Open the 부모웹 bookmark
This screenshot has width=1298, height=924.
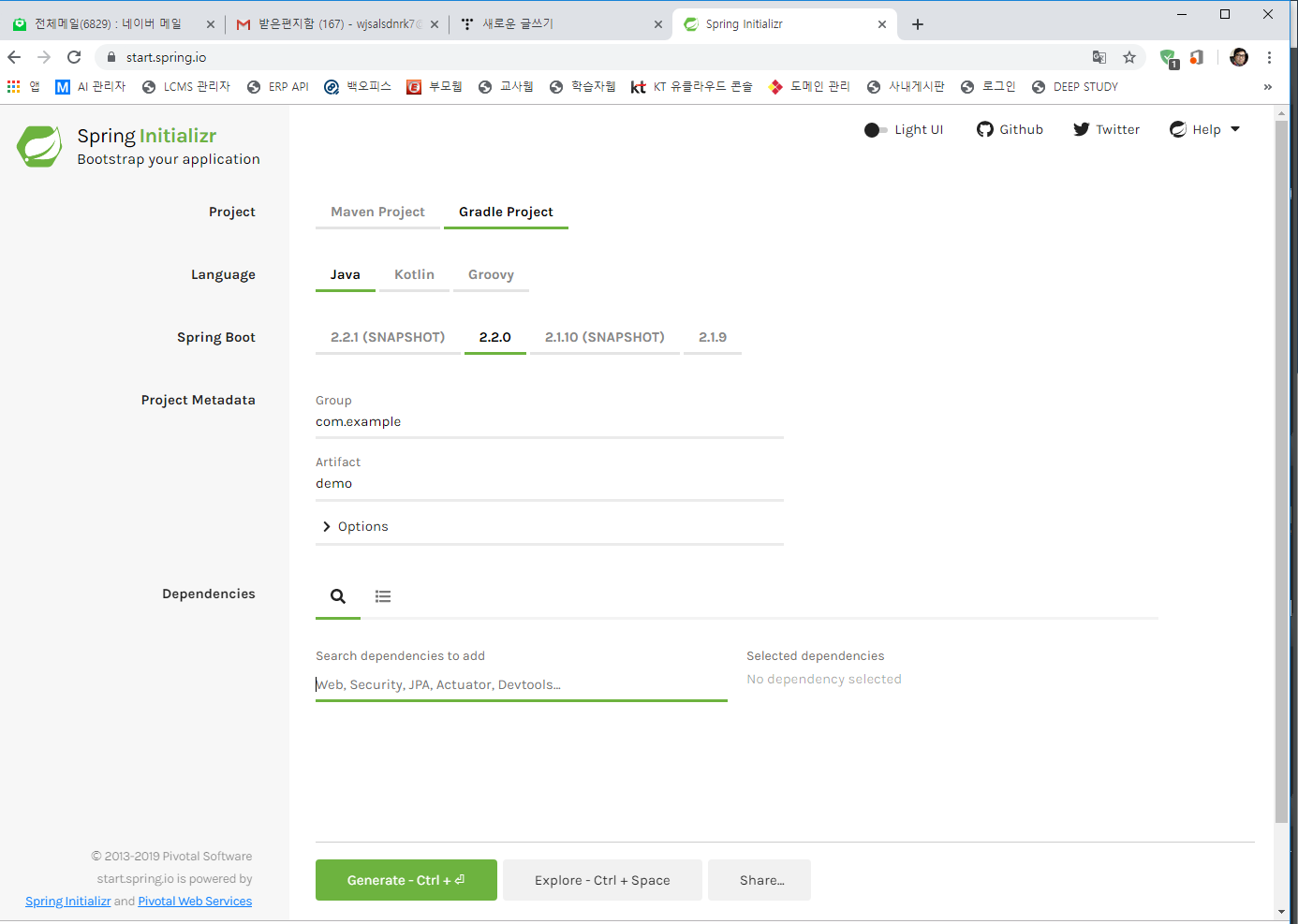(x=435, y=87)
